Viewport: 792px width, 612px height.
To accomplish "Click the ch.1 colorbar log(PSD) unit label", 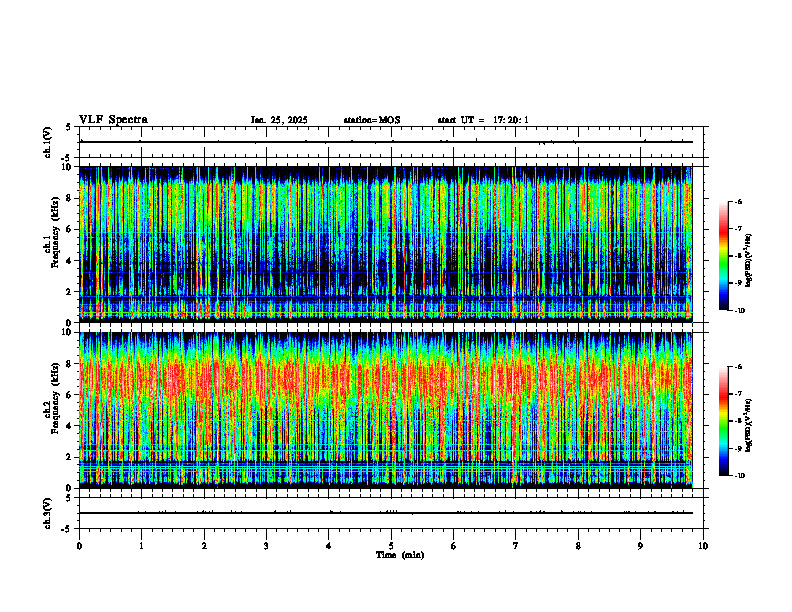I will [x=749, y=261].
